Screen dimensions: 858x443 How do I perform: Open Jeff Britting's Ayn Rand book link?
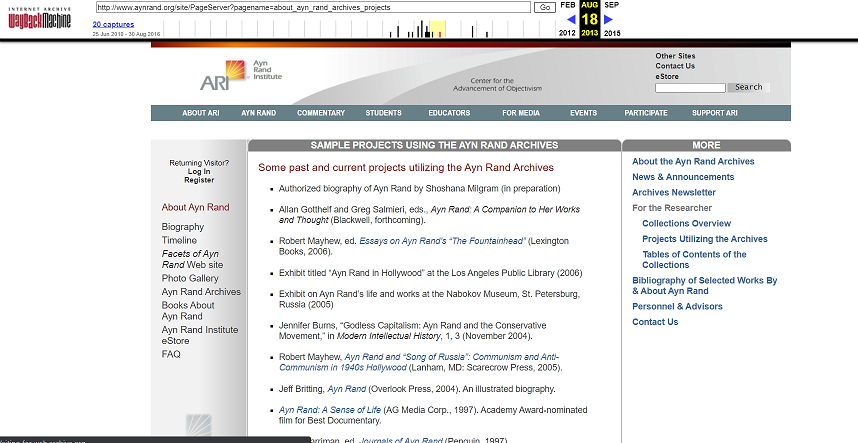(346, 389)
